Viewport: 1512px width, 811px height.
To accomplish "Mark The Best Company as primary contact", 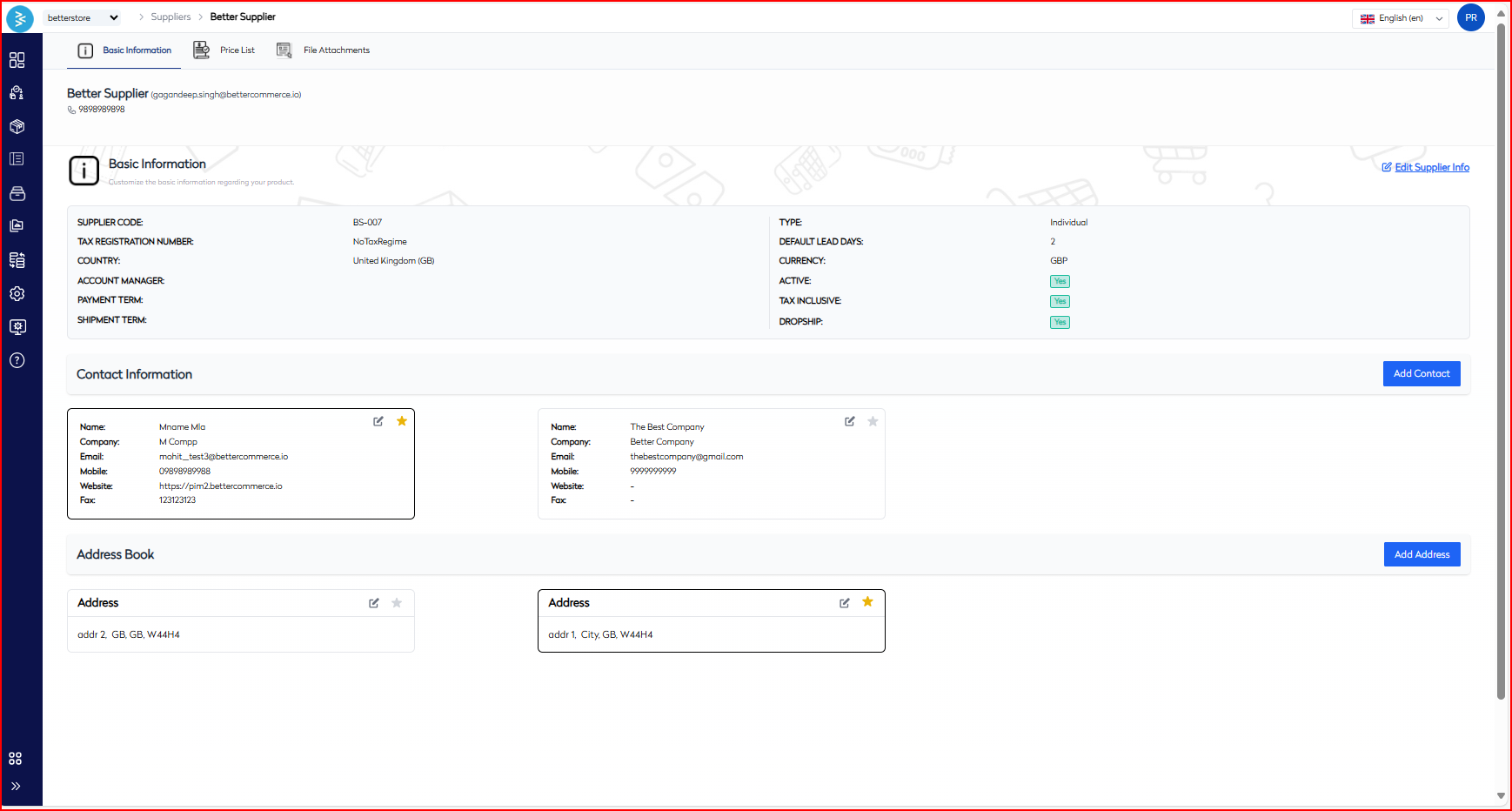I will [x=873, y=421].
